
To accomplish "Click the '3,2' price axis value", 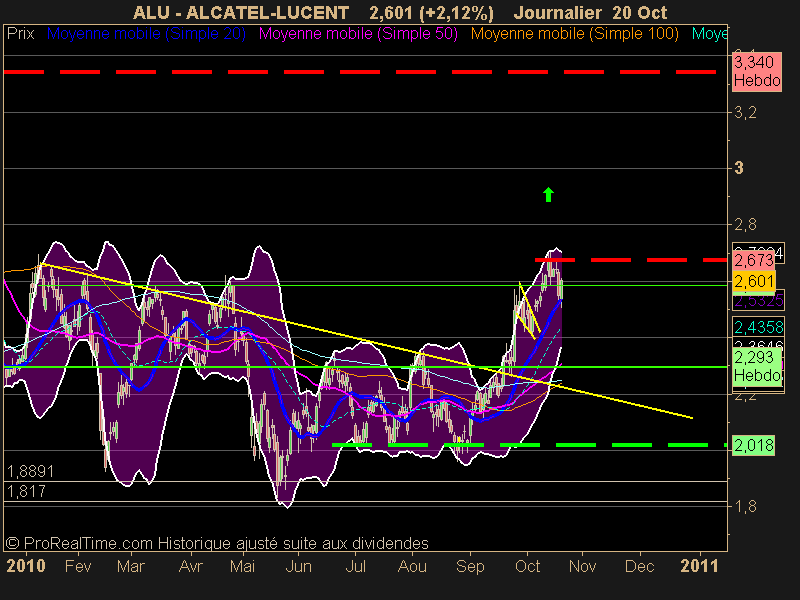I will coord(745,113).
